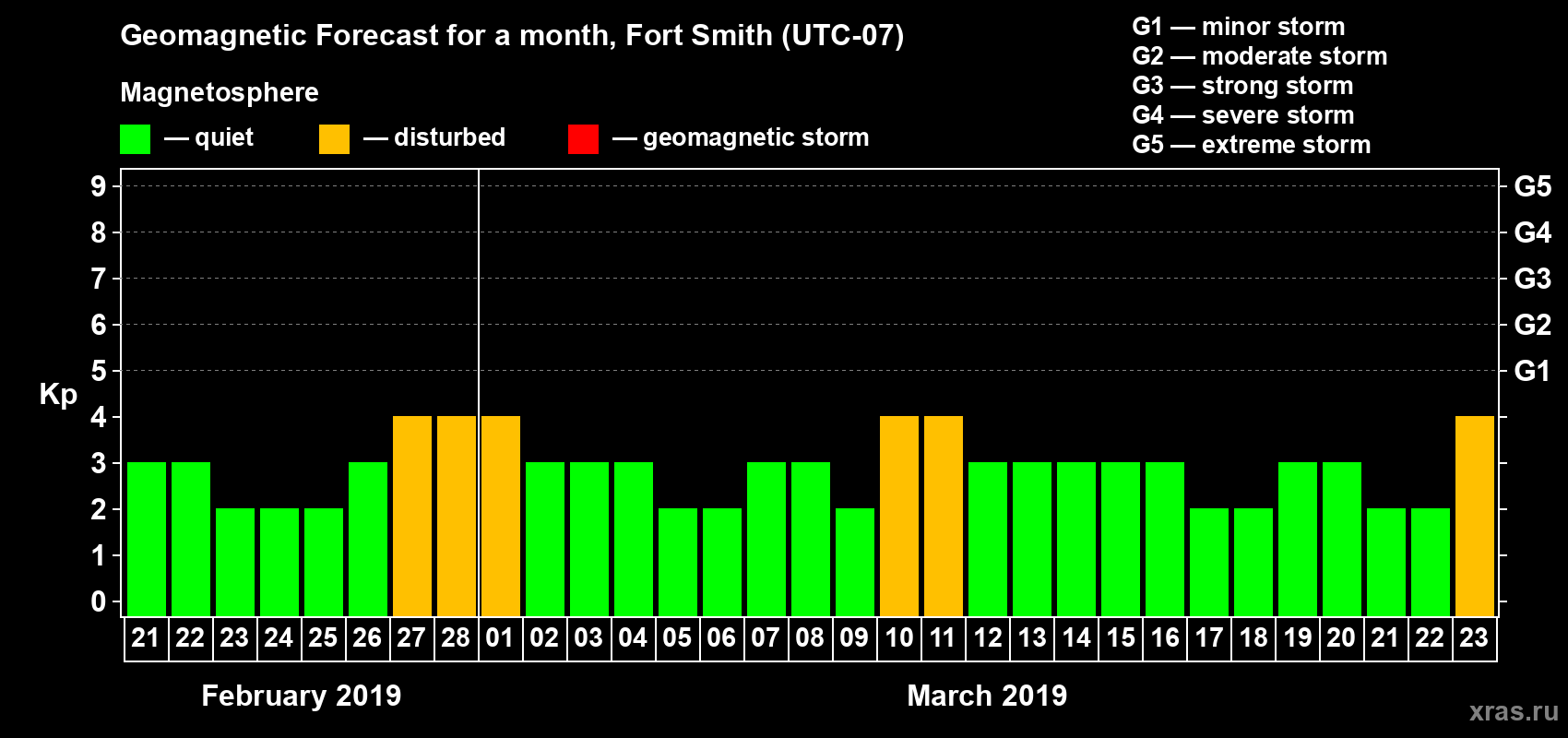Click the '— geomagnetic storm' legend text

(x=741, y=137)
